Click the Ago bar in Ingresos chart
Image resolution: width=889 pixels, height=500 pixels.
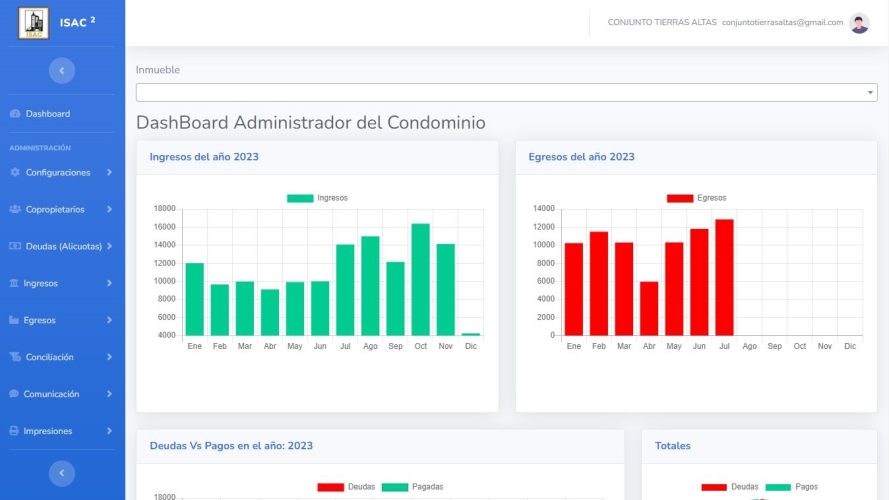(x=370, y=286)
